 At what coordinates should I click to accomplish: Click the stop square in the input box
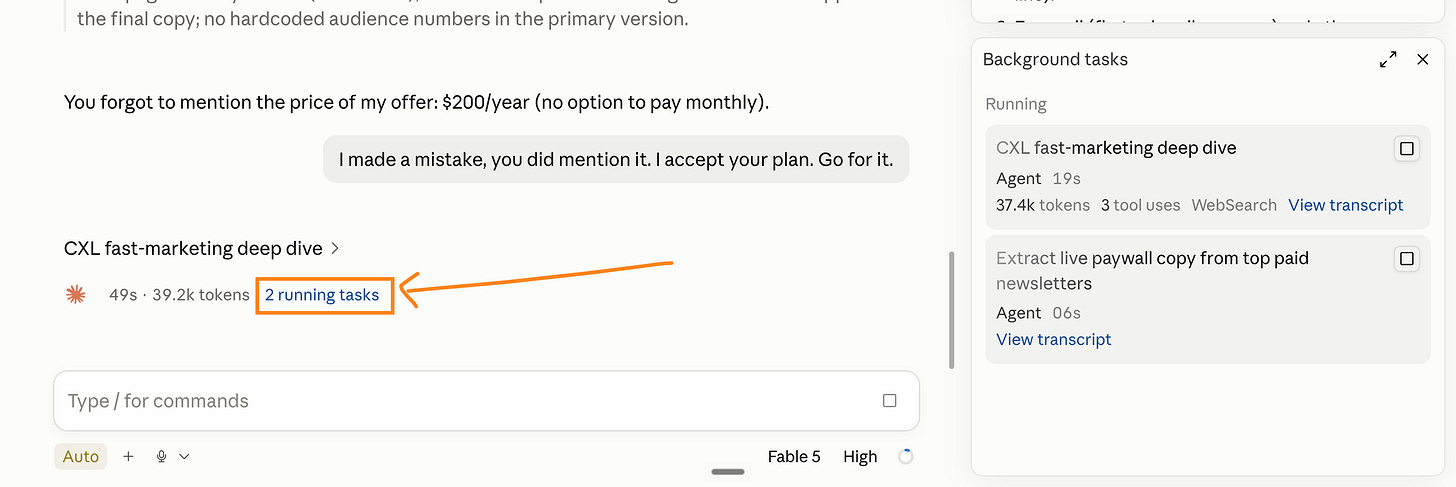coord(890,401)
